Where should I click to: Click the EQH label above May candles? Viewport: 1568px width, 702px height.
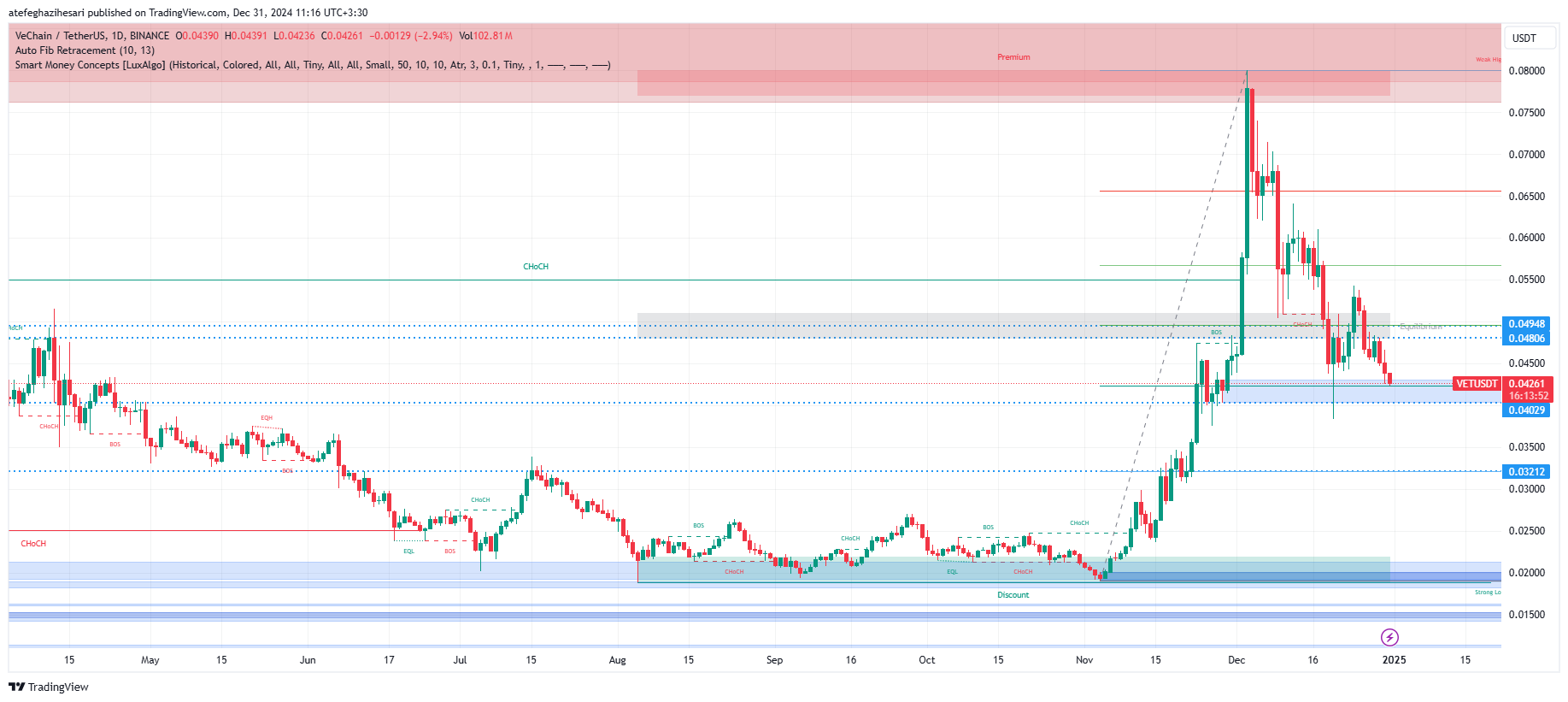tap(267, 418)
